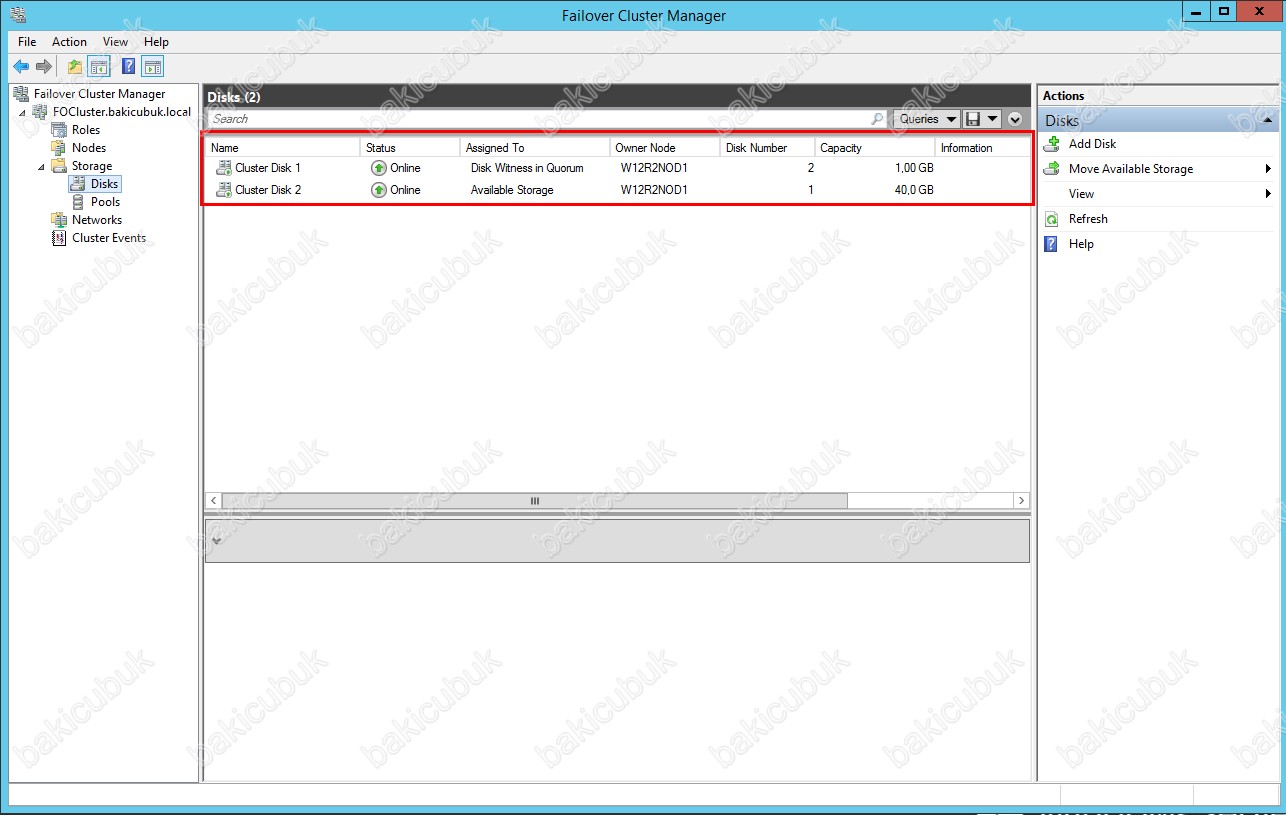
Task: Click View action in Actions pane
Action: [1081, 194]
